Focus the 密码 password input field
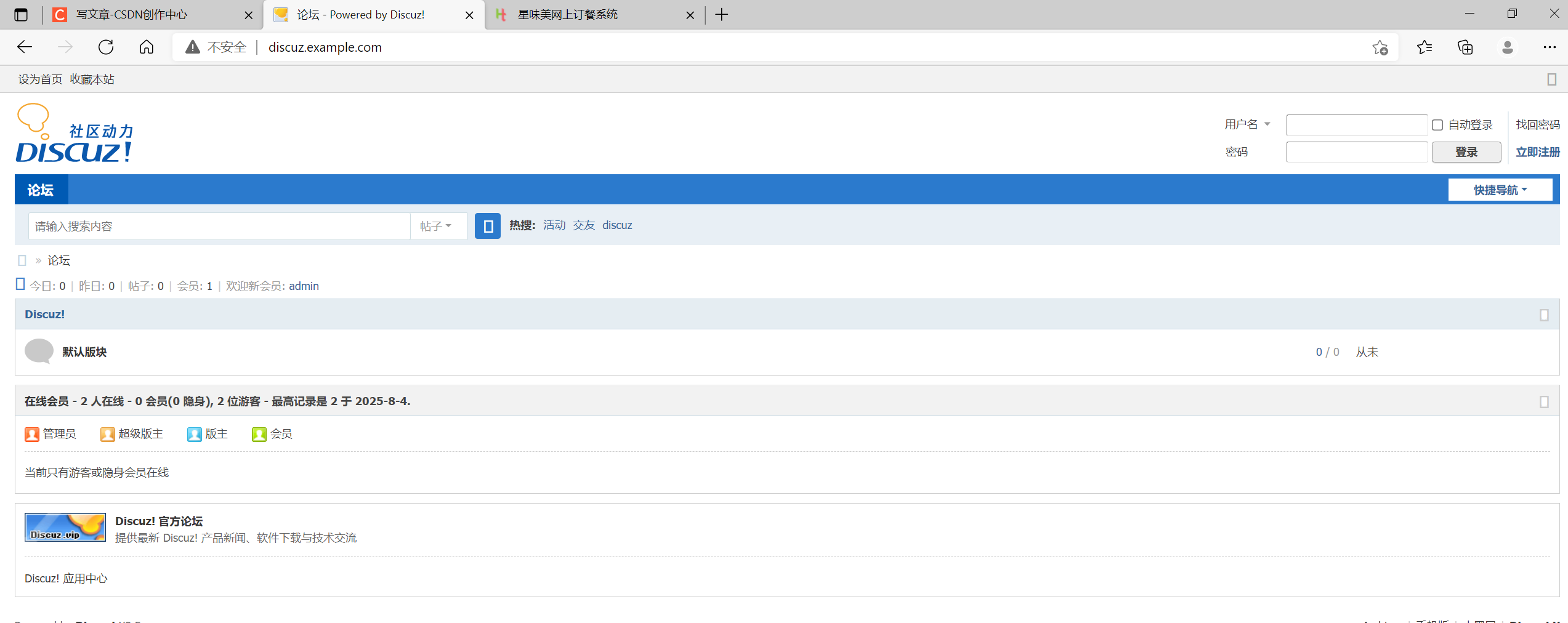 pos(1357,152)
